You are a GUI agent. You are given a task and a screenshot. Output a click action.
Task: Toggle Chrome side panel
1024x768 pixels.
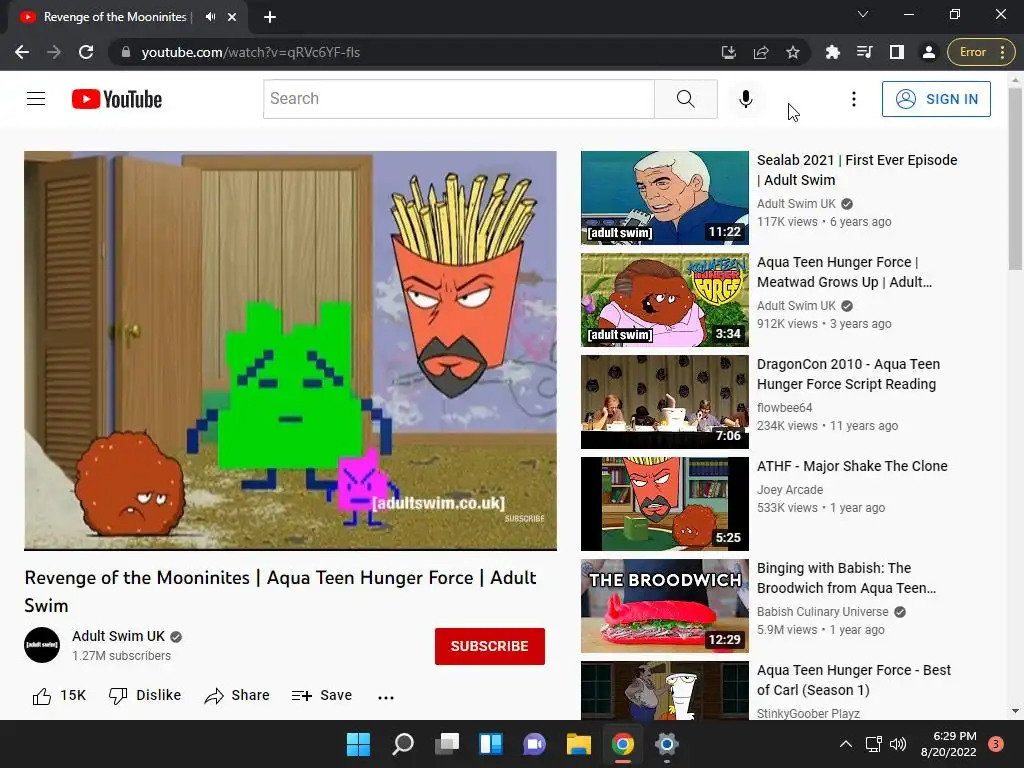(x=897, y=52)
